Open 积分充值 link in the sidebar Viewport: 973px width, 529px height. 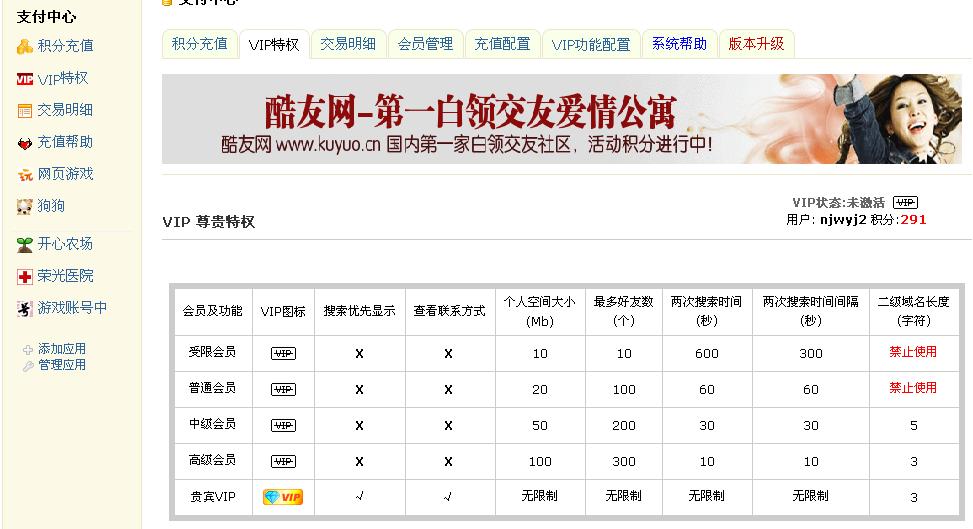[x=65, y=46]
